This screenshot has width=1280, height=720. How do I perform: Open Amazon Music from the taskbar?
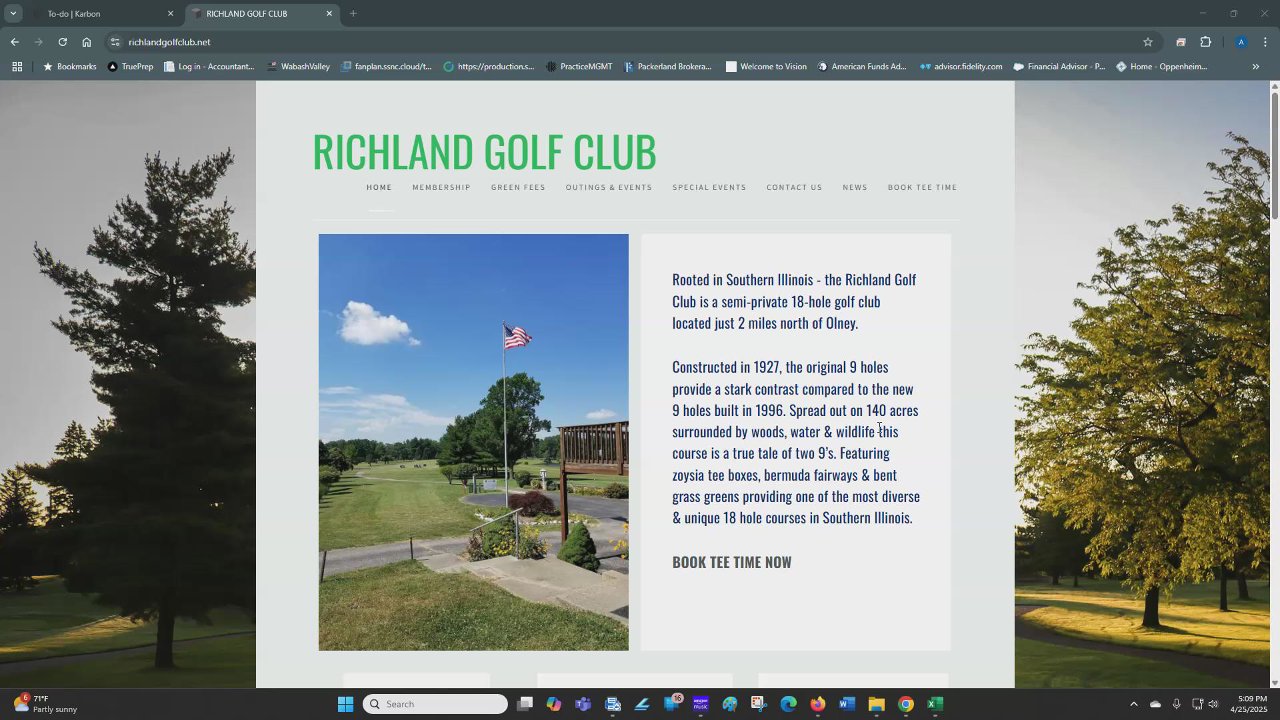coord(701,704)
